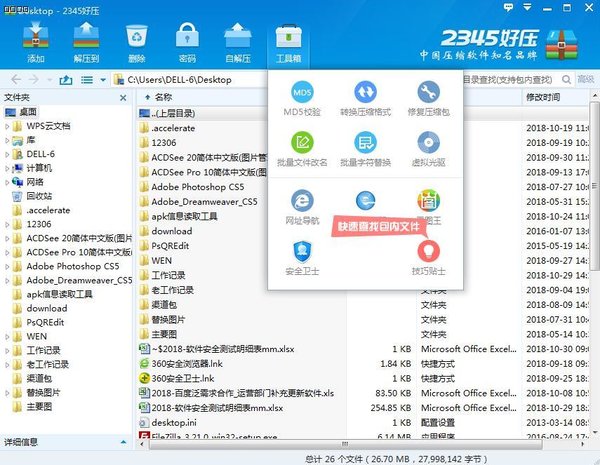Image resolution: width=600 pixels, height=465 pixels.
Task: Click the 删除 (Delete) trash icon
Action: [137, 42]
